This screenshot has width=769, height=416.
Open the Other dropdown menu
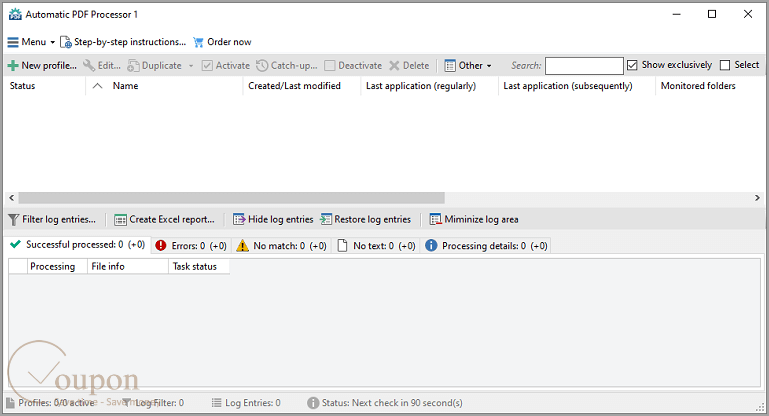tap(468, 65)
